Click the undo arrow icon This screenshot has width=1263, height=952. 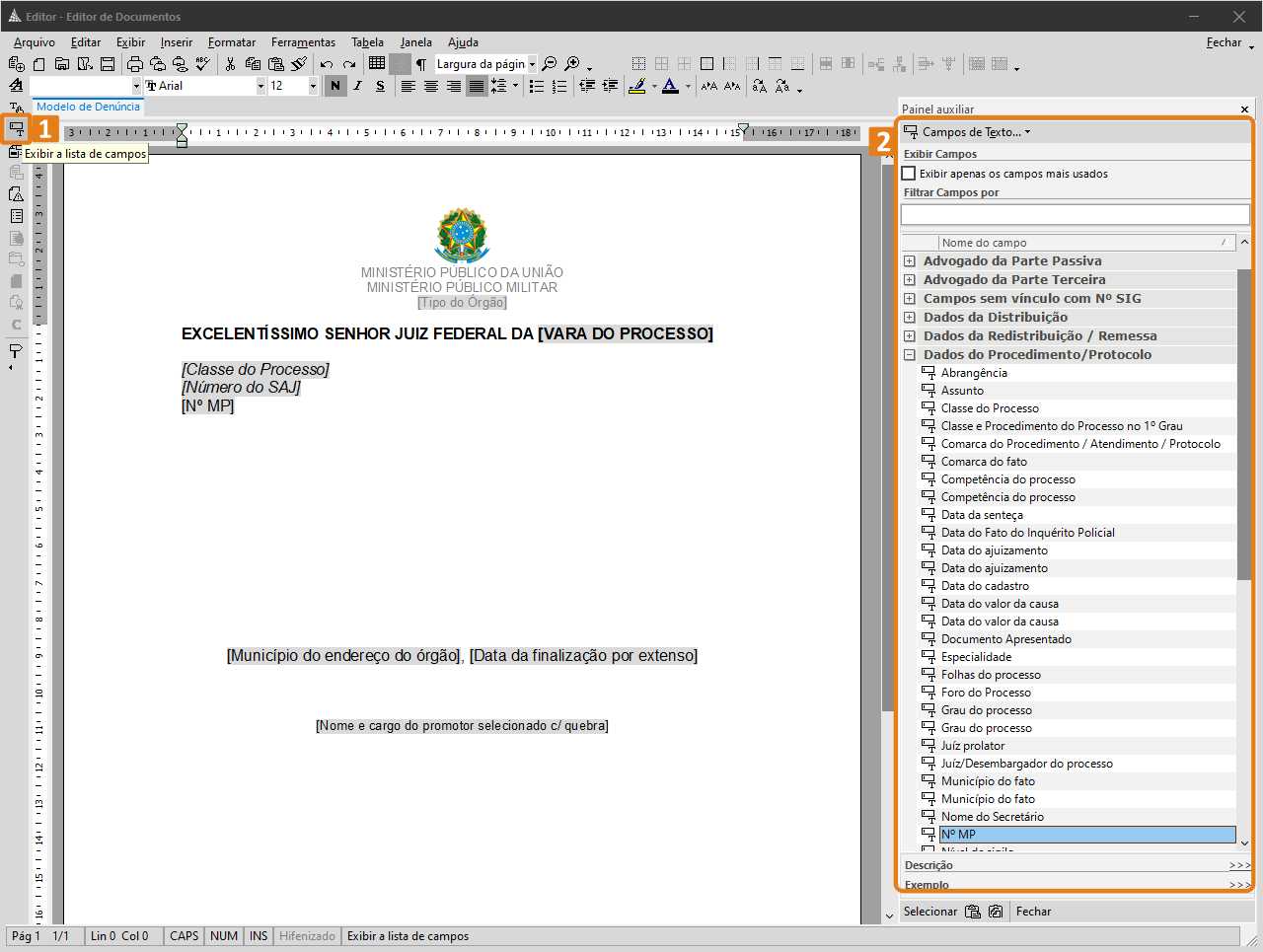(x=327, y=64)
